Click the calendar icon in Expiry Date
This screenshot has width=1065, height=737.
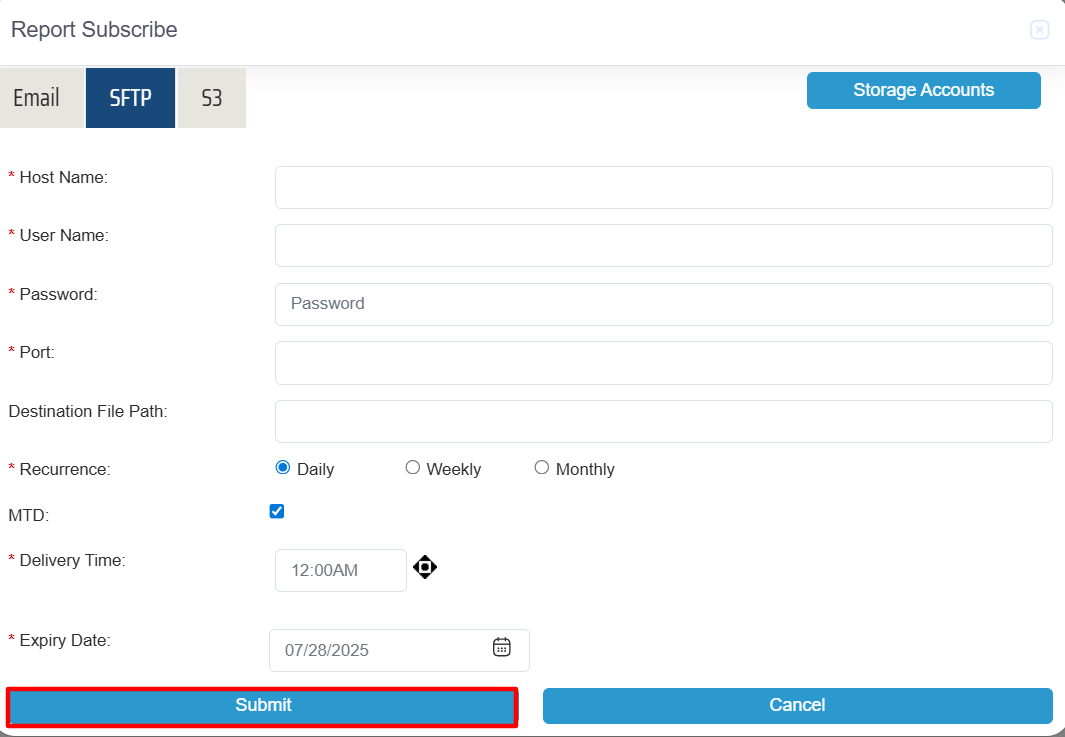click(x=502, y=648)
